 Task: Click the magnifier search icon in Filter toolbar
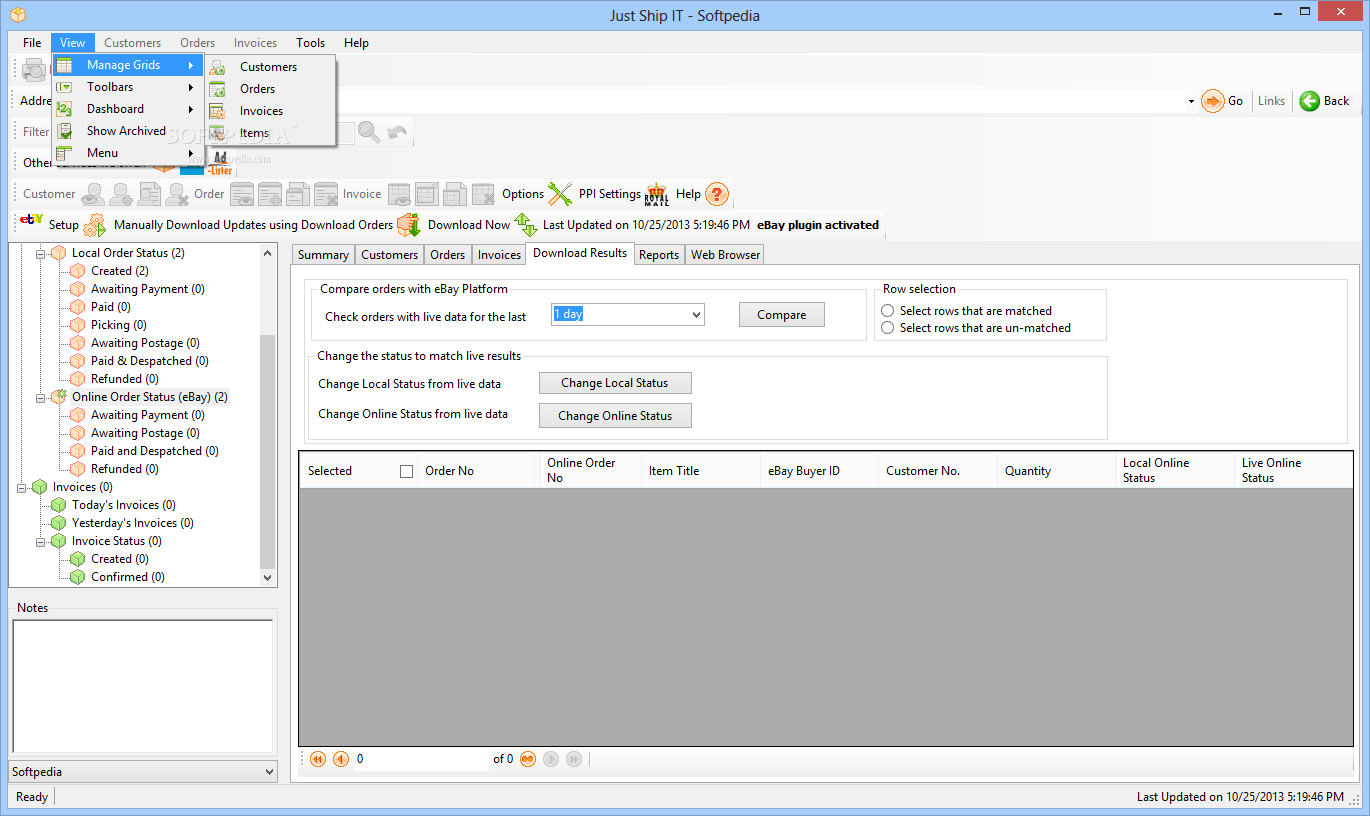pos(369,131)
